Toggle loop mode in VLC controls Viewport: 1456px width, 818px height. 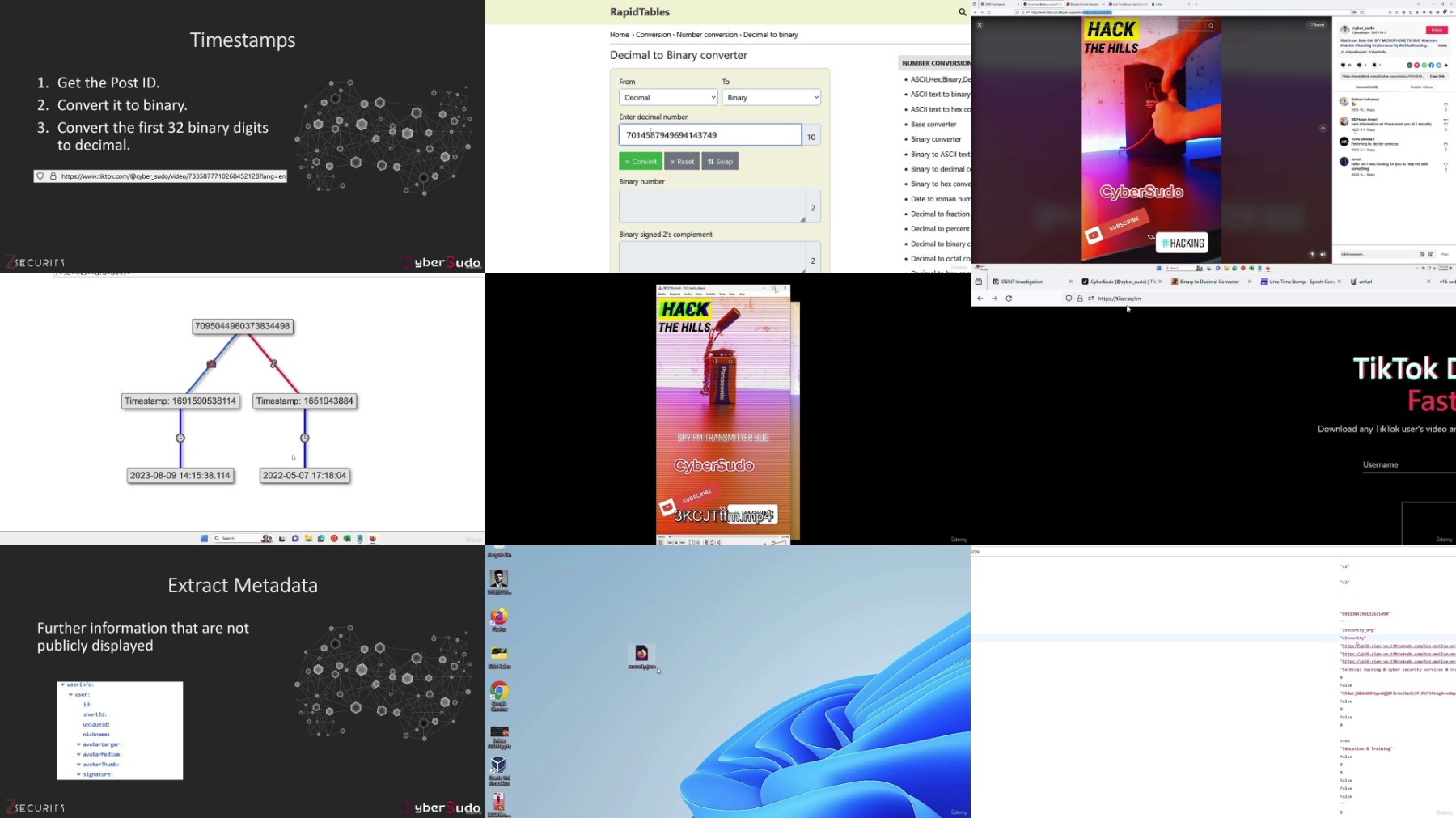[x=713, y=542]
